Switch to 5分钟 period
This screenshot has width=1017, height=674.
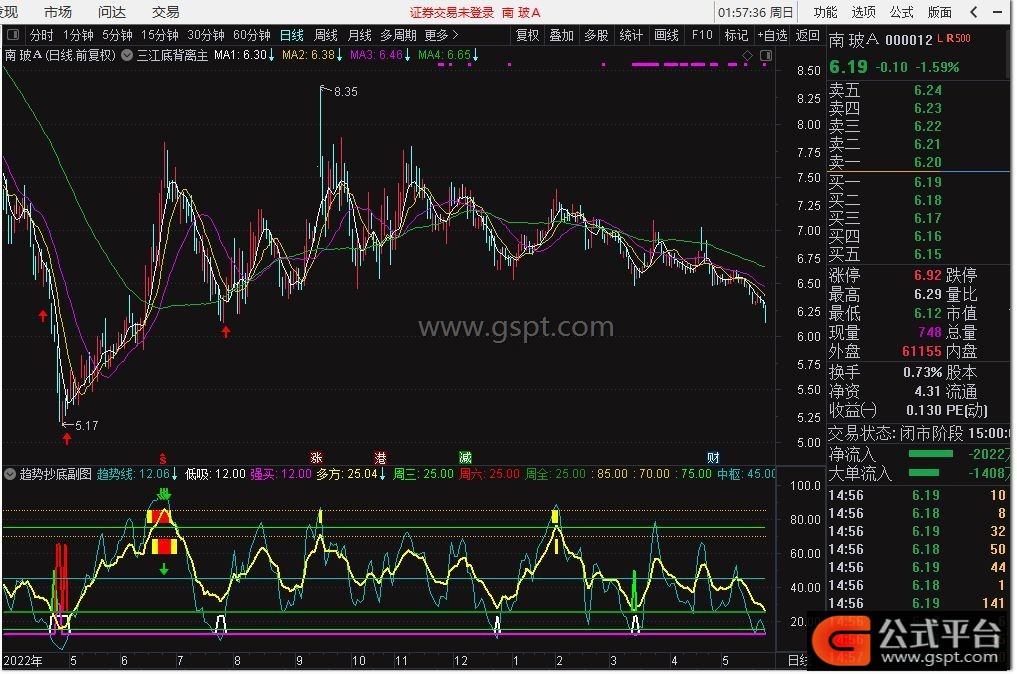[117, 35]
